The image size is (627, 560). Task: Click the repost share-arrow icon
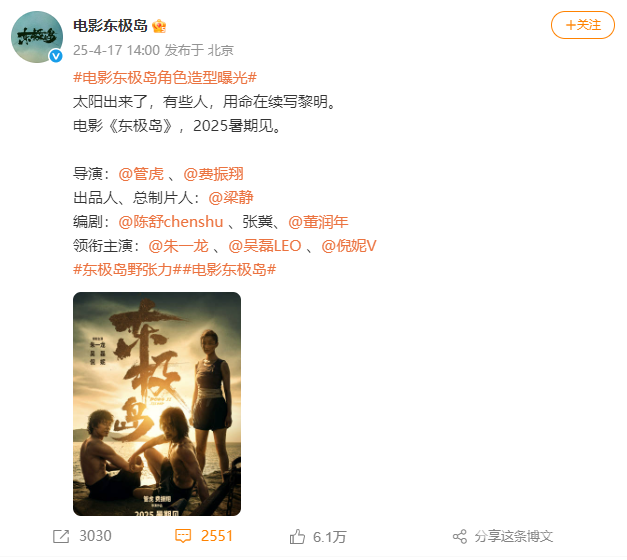tap(61, 537)
